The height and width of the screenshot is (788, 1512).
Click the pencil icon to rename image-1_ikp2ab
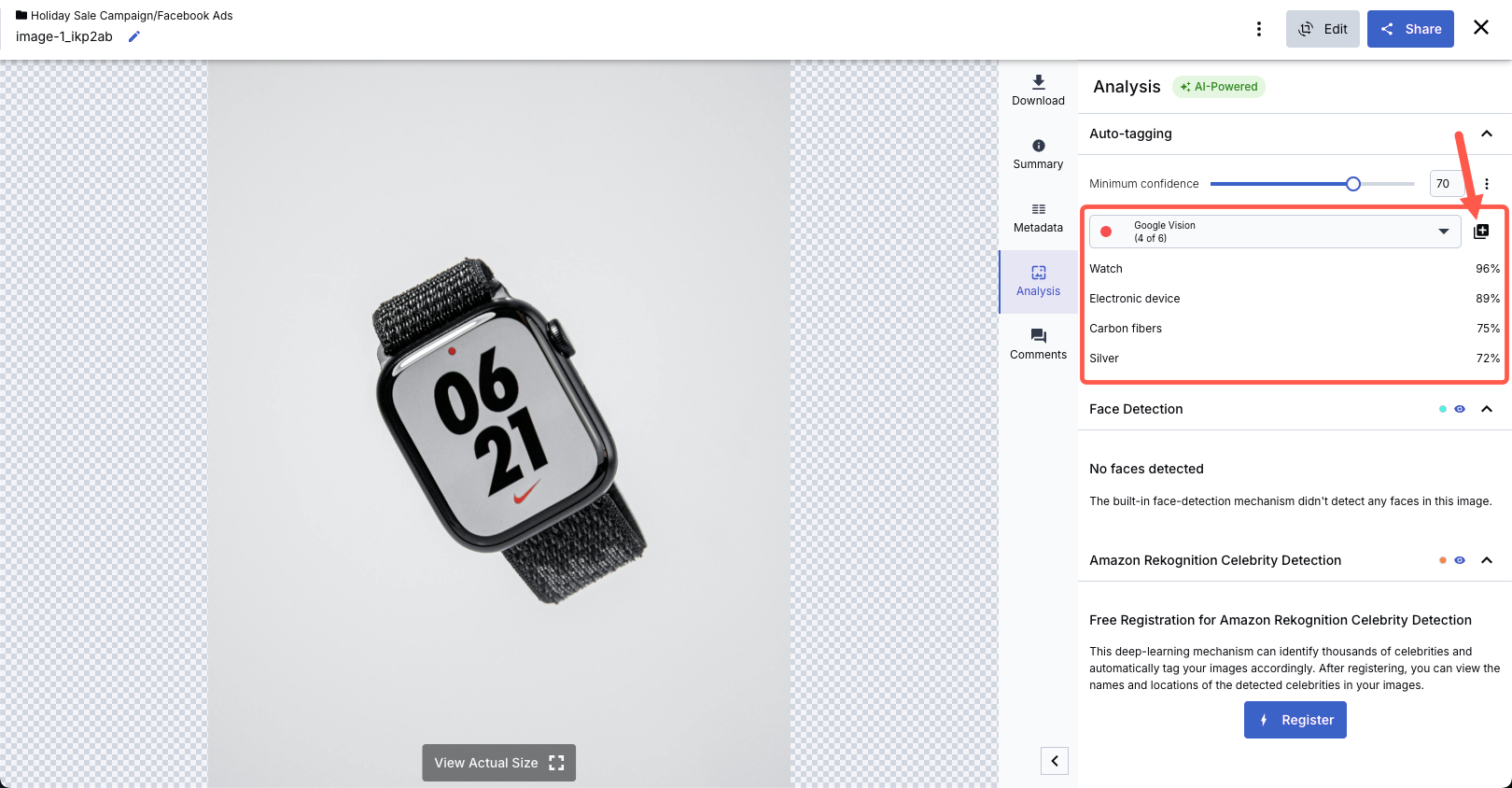point(133,36)
